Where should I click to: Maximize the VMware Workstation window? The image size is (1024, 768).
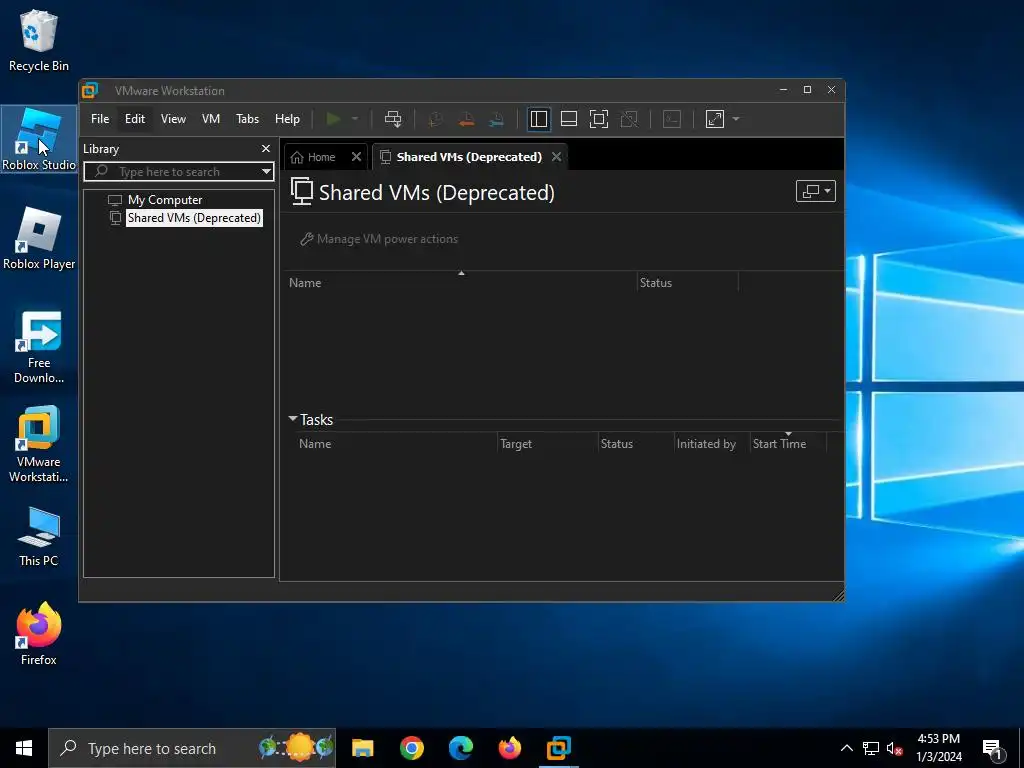click(x=807, y=90)
